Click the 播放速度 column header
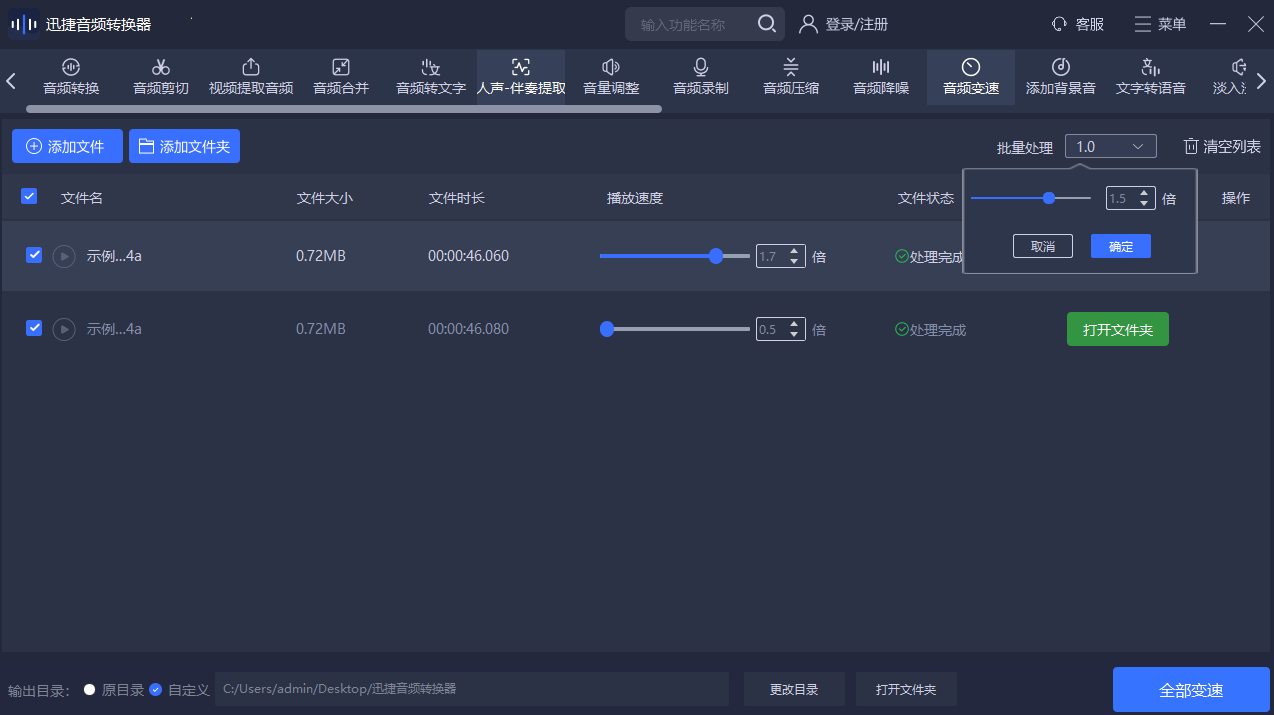 pyautogui.click(x=635, y=198)
